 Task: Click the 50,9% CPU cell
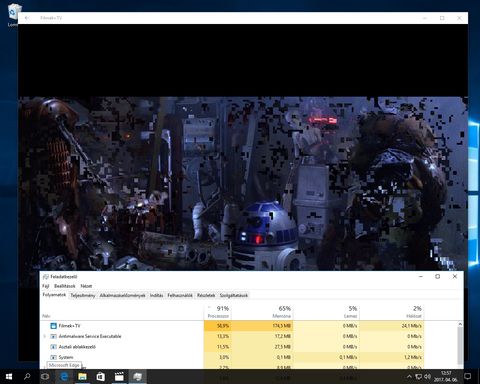pyautogui.click(x=217, y=326)
